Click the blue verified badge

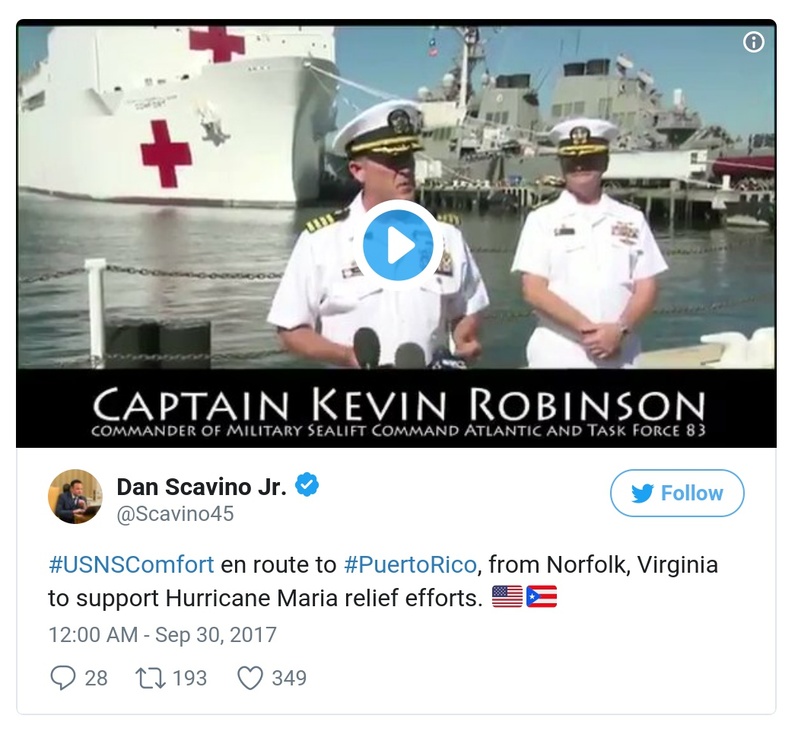[307, 485]
